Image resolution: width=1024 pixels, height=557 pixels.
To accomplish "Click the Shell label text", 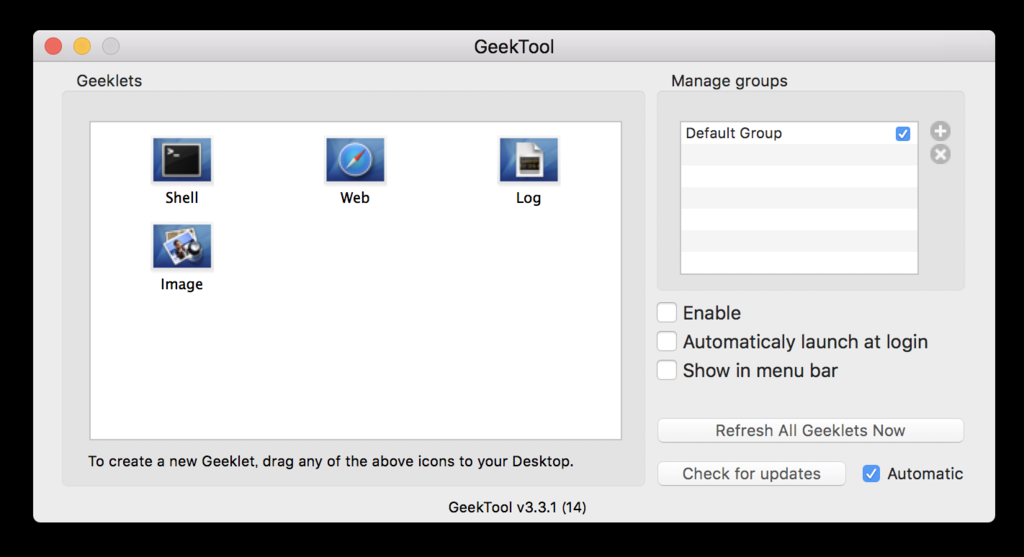I will click(182, 198).
